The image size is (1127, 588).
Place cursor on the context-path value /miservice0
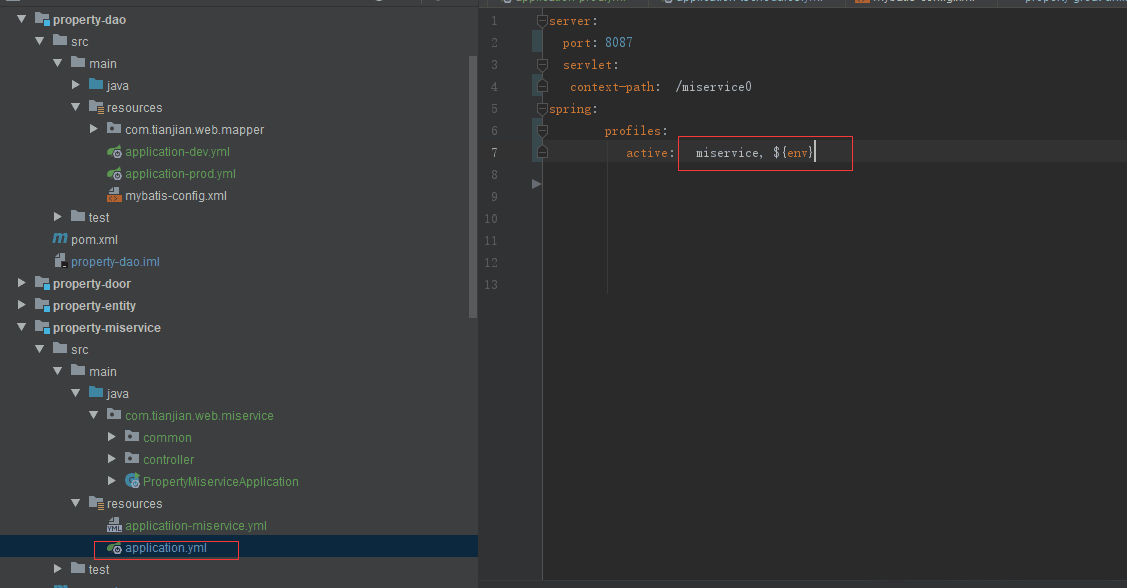coord(713,87)
